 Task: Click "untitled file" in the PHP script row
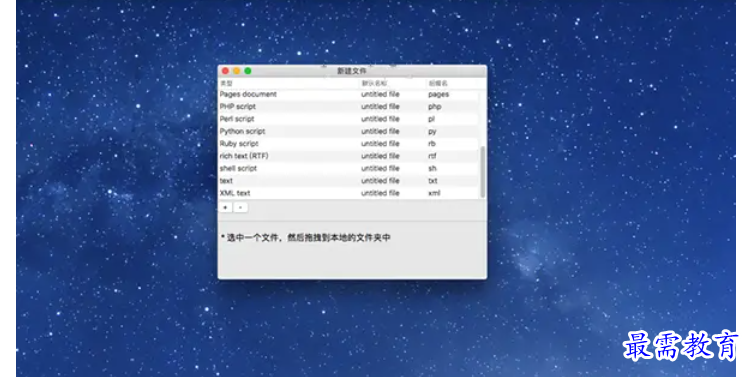coord(380,107)
